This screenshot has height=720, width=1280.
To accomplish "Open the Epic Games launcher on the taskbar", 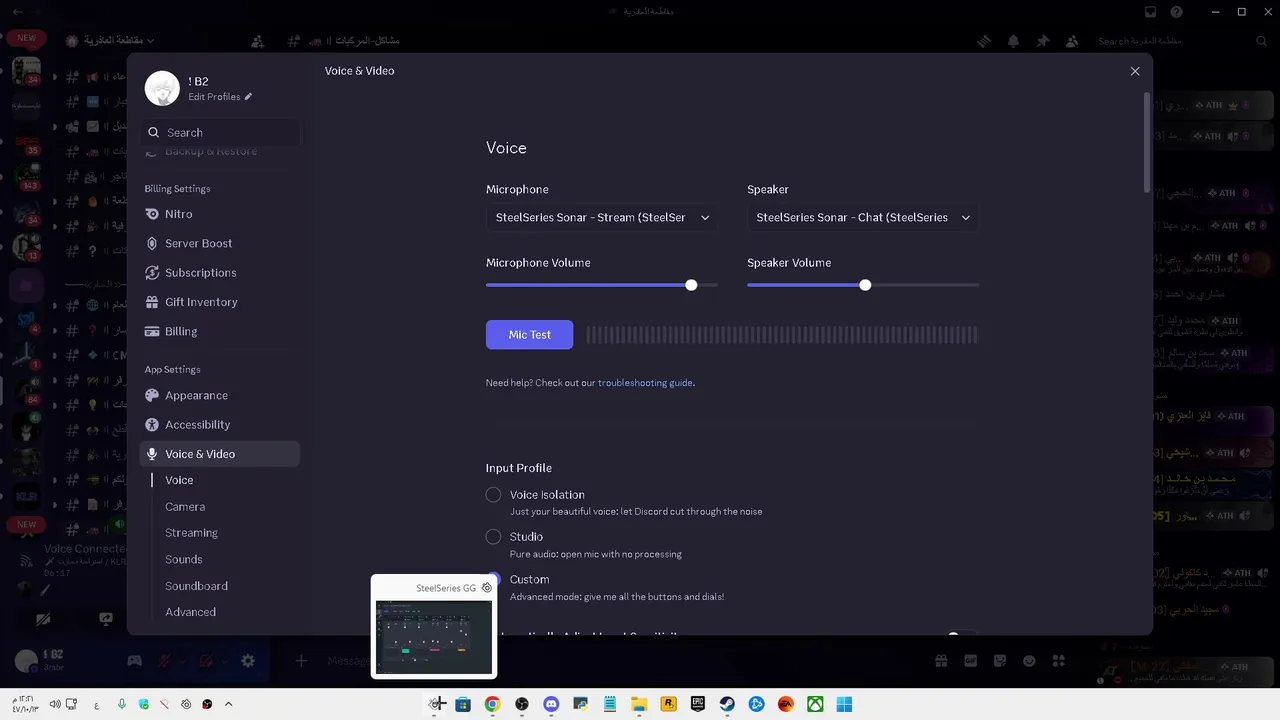I will 698,704.
